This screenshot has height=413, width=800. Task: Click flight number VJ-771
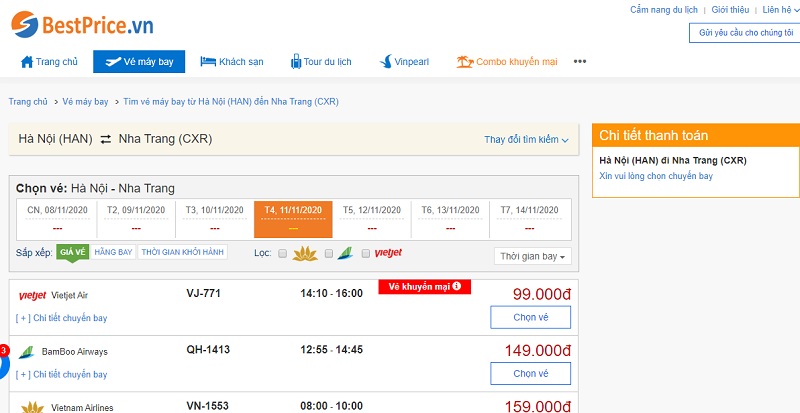pos(204,294)
